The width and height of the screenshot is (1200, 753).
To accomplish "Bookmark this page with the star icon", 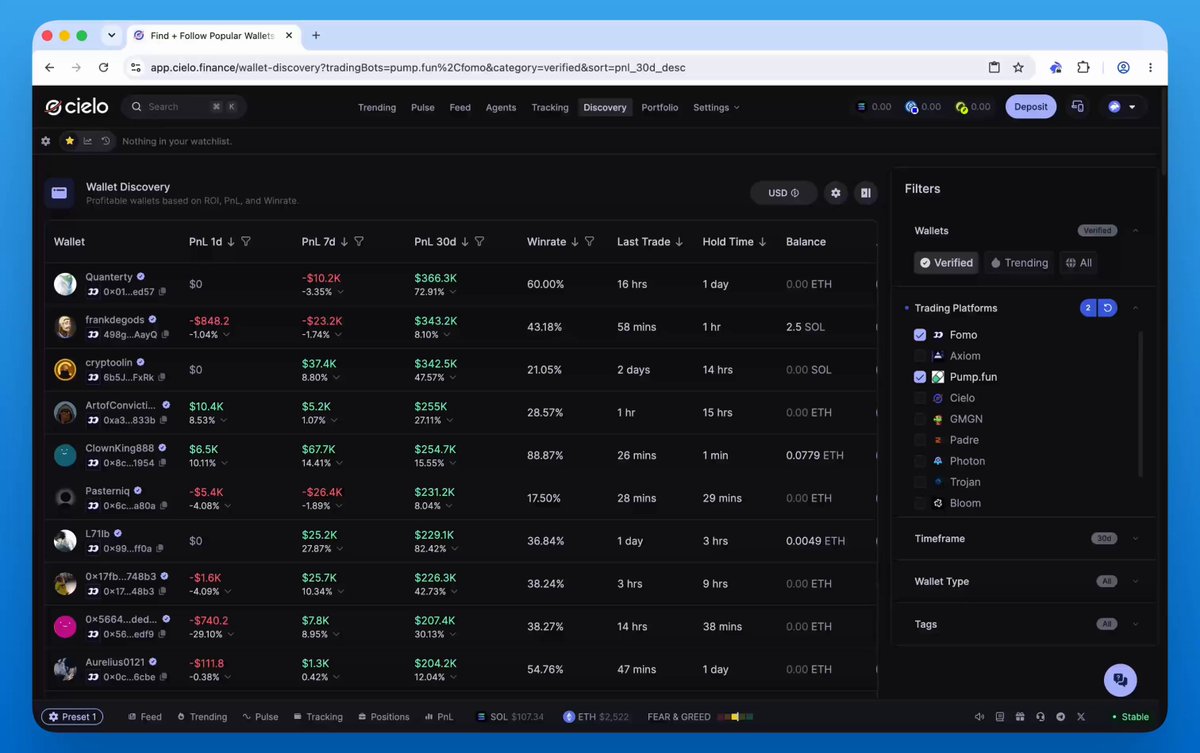I will (1018, 68).
